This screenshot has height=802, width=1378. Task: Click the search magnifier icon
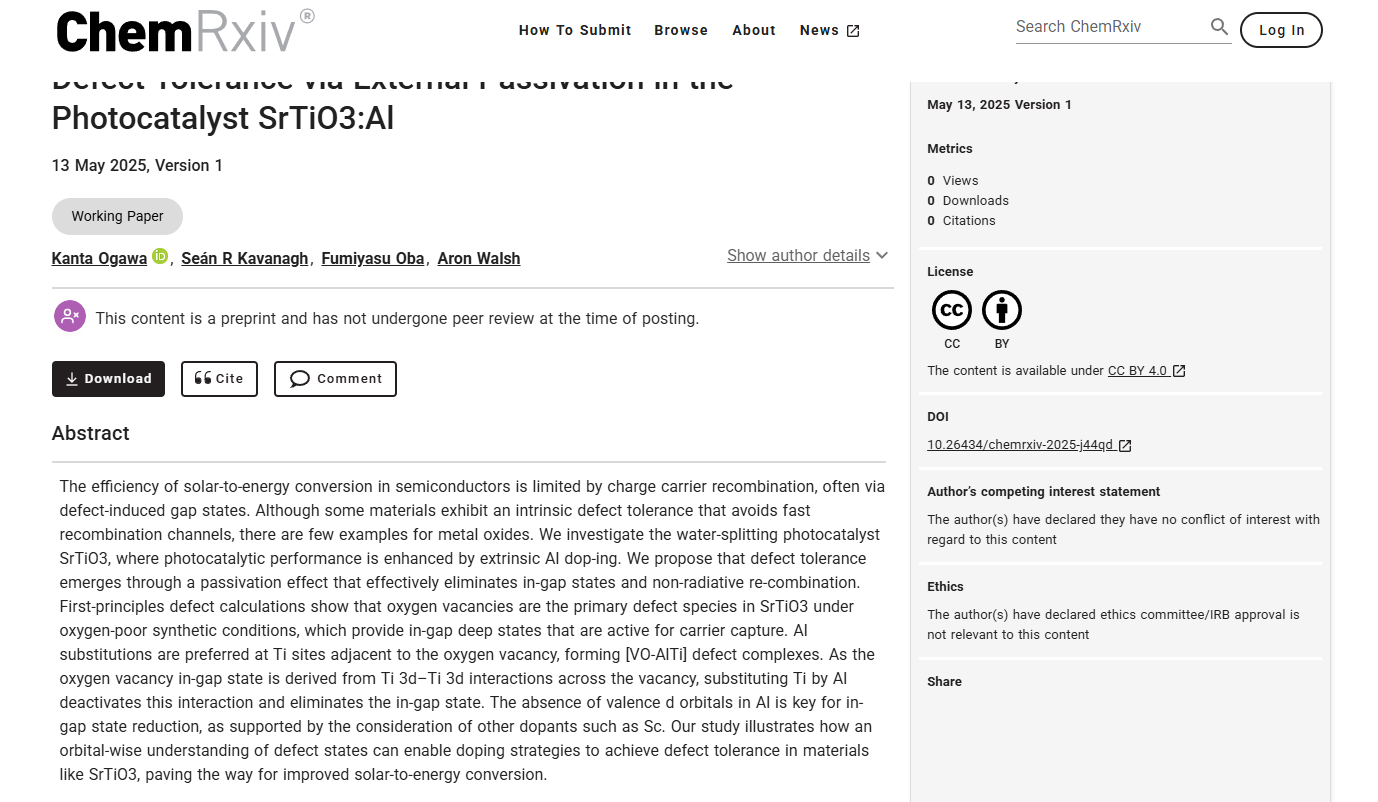click(x=1219, y=27)
